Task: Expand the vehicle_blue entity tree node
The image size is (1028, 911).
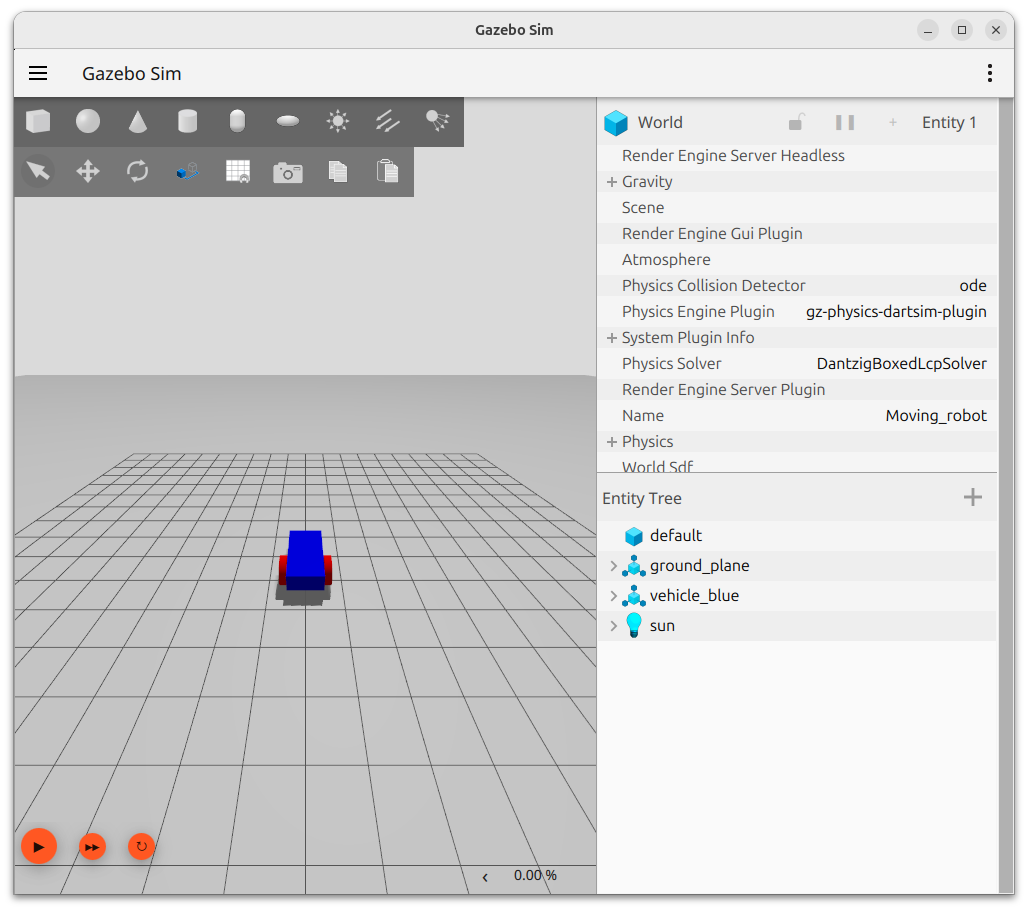Action: 614,596
